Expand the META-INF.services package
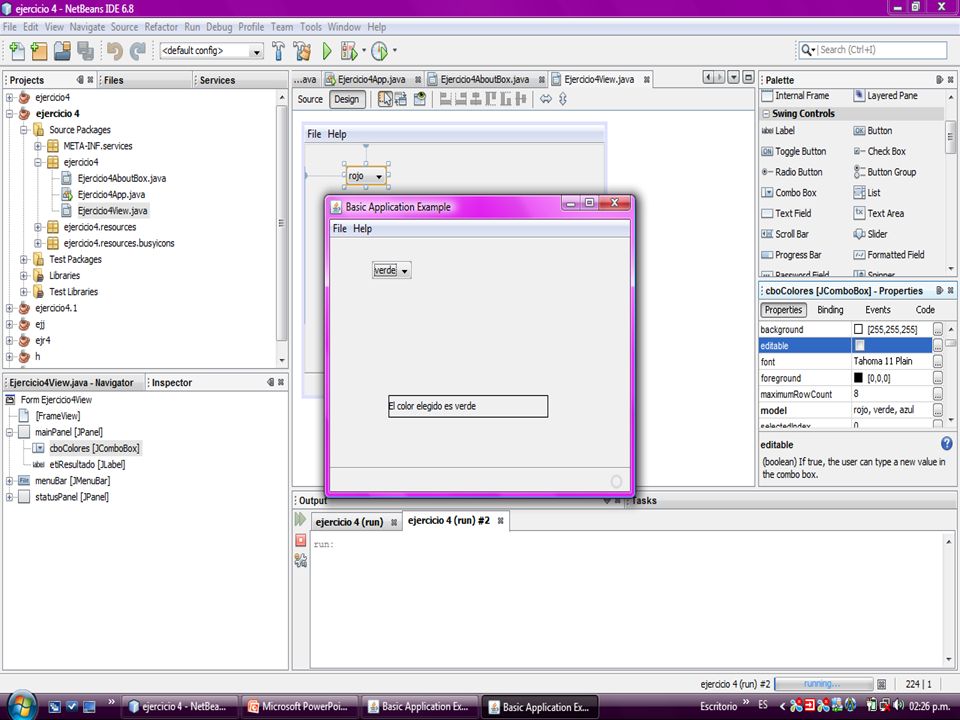The height and width of the screenshot is (720, 960). pos(38,146)
